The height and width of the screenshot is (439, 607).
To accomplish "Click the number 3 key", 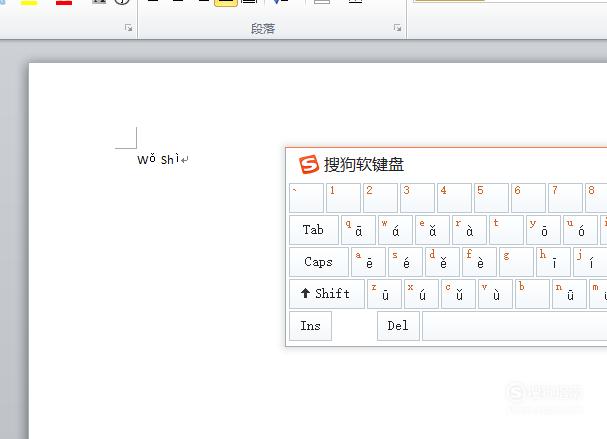I will coord(417,198).
